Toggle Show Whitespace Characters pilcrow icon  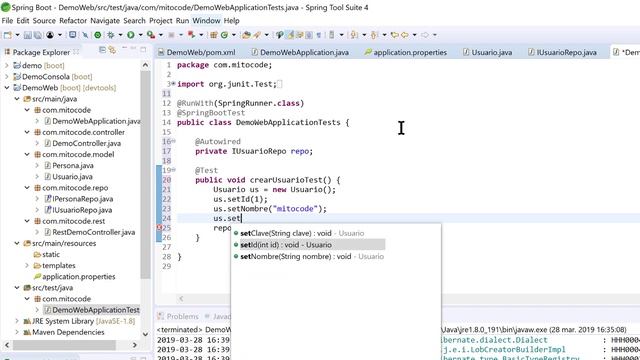click(318, 35)
